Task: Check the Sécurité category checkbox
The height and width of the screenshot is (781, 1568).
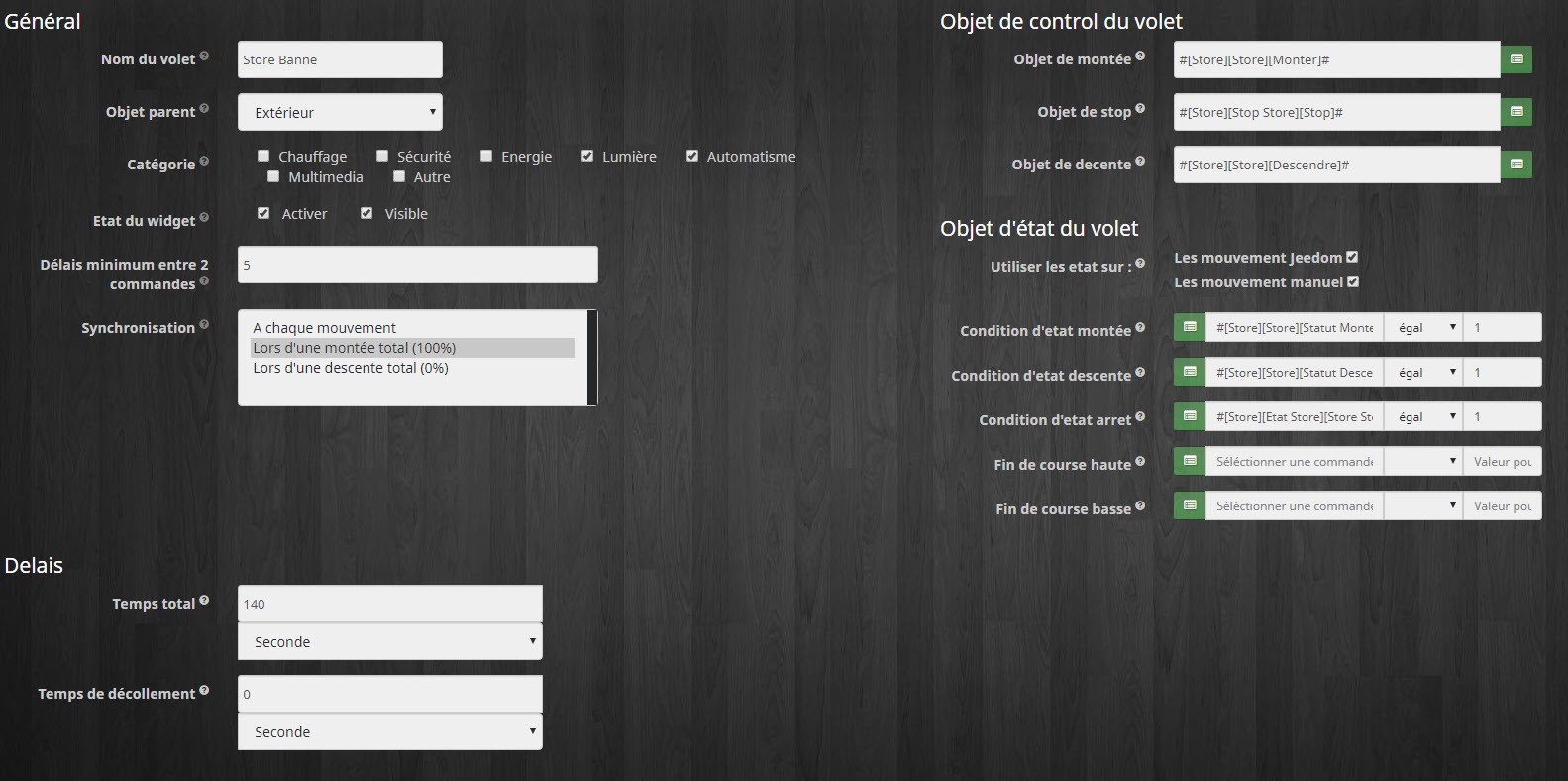Action: (x=382, y=156)
